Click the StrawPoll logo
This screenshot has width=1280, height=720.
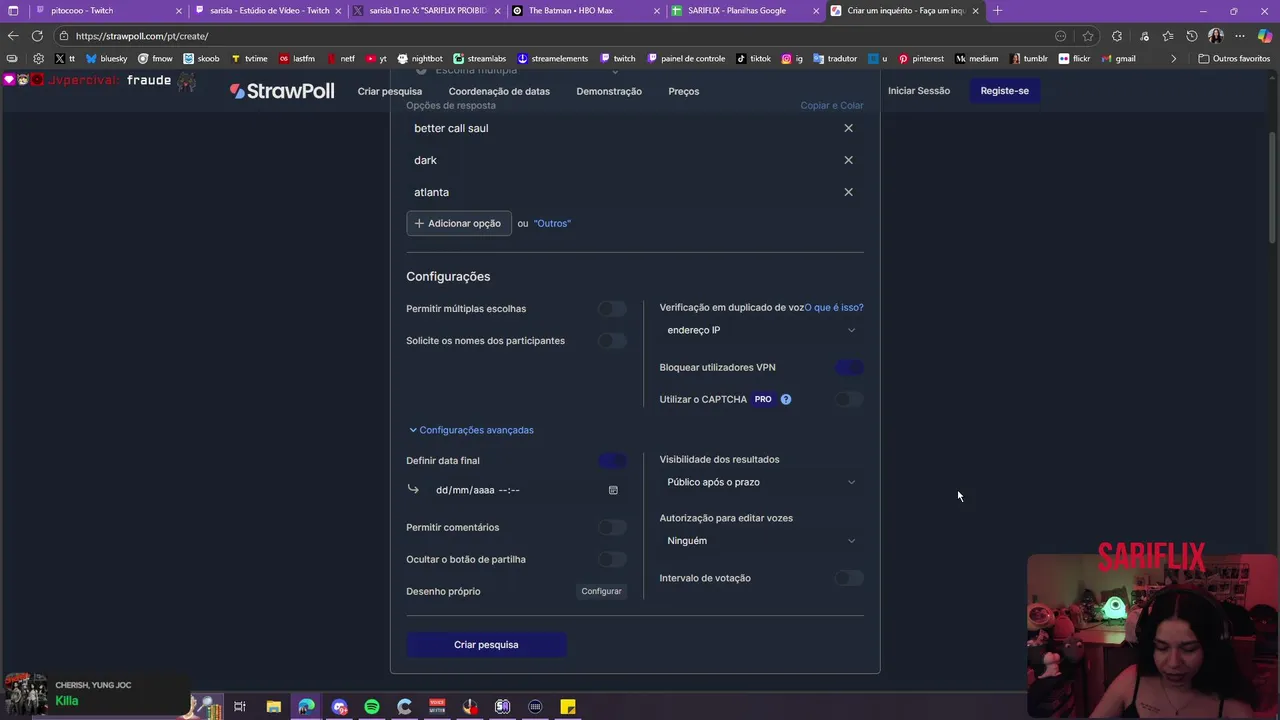282,91
